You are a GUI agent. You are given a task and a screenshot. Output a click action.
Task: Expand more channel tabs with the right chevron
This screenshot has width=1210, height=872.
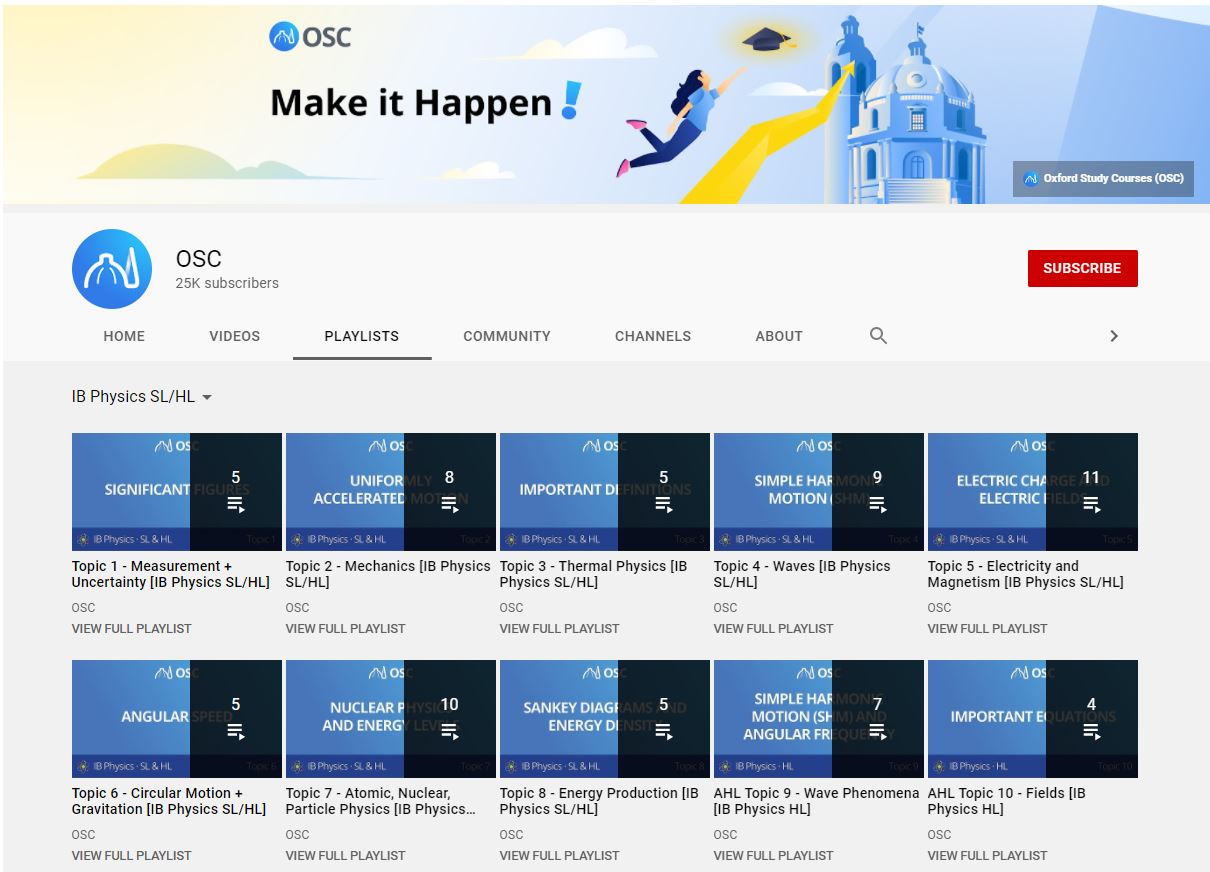click(x=1113, y=336)
